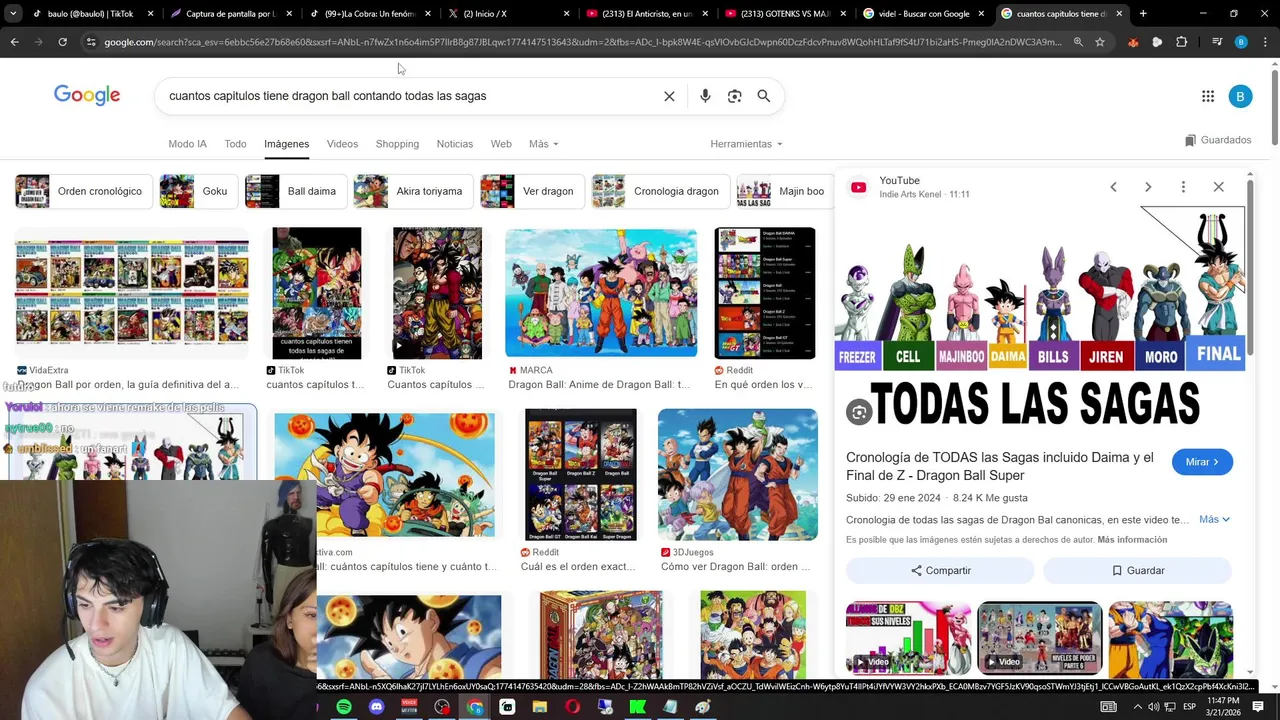Clear the Google search box text
The image size is (1280, 720).
click(x=669, y=96)
